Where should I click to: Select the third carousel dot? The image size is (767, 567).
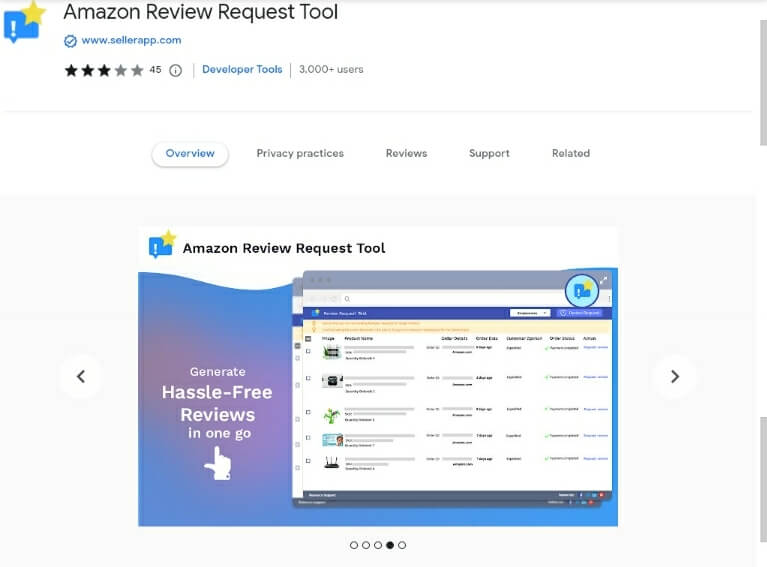pos(378,545)
